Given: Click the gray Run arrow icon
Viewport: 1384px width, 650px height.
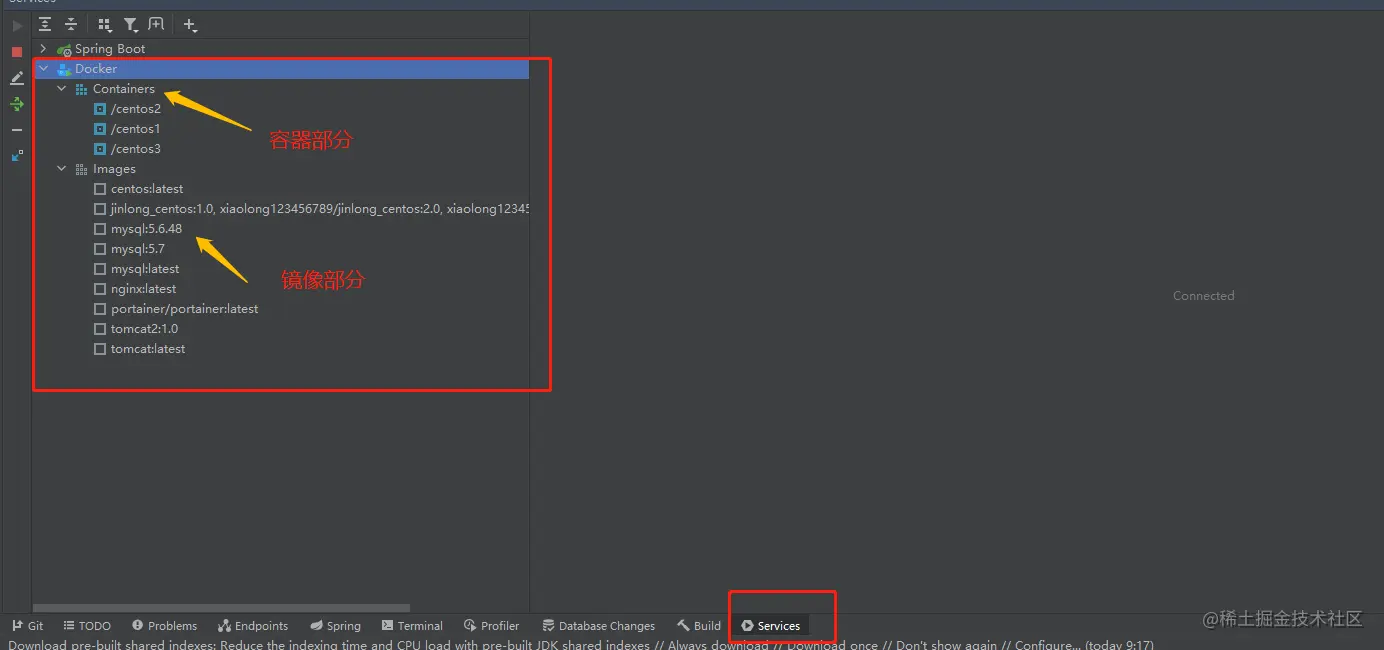Looking at the screenshot, I should [17, 26].
